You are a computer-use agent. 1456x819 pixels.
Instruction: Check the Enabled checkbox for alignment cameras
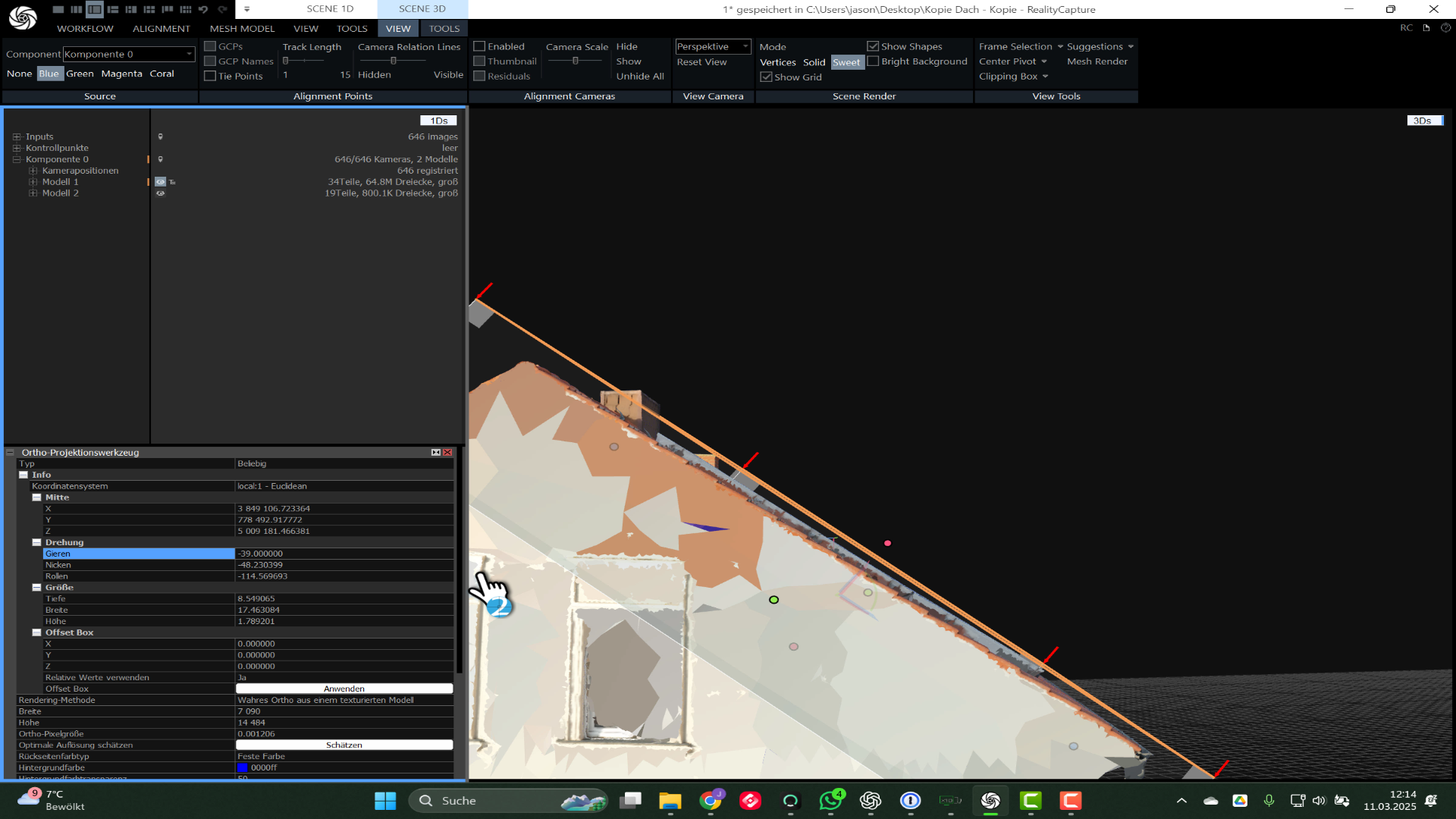point(479,46)
